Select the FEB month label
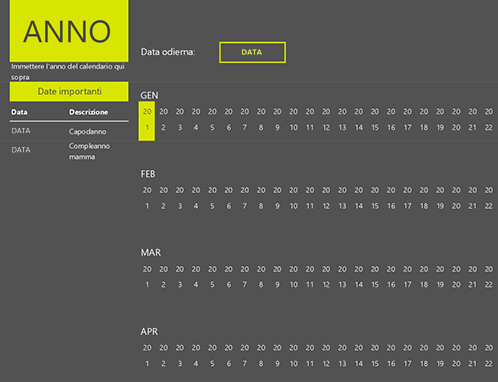498x382 pixels. pos(148,174)
